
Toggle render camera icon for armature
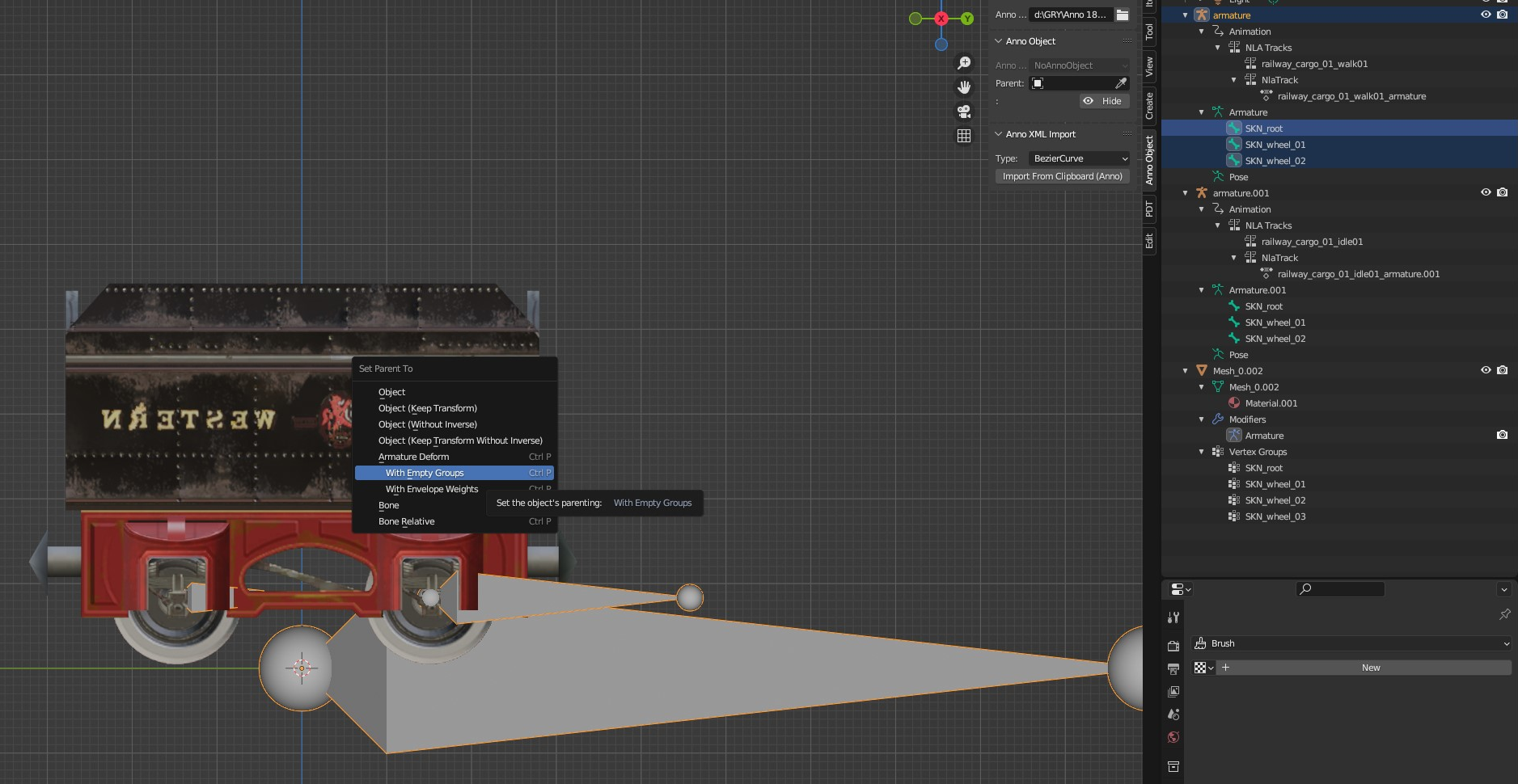pyautogui.click(x=1502, y=15)
